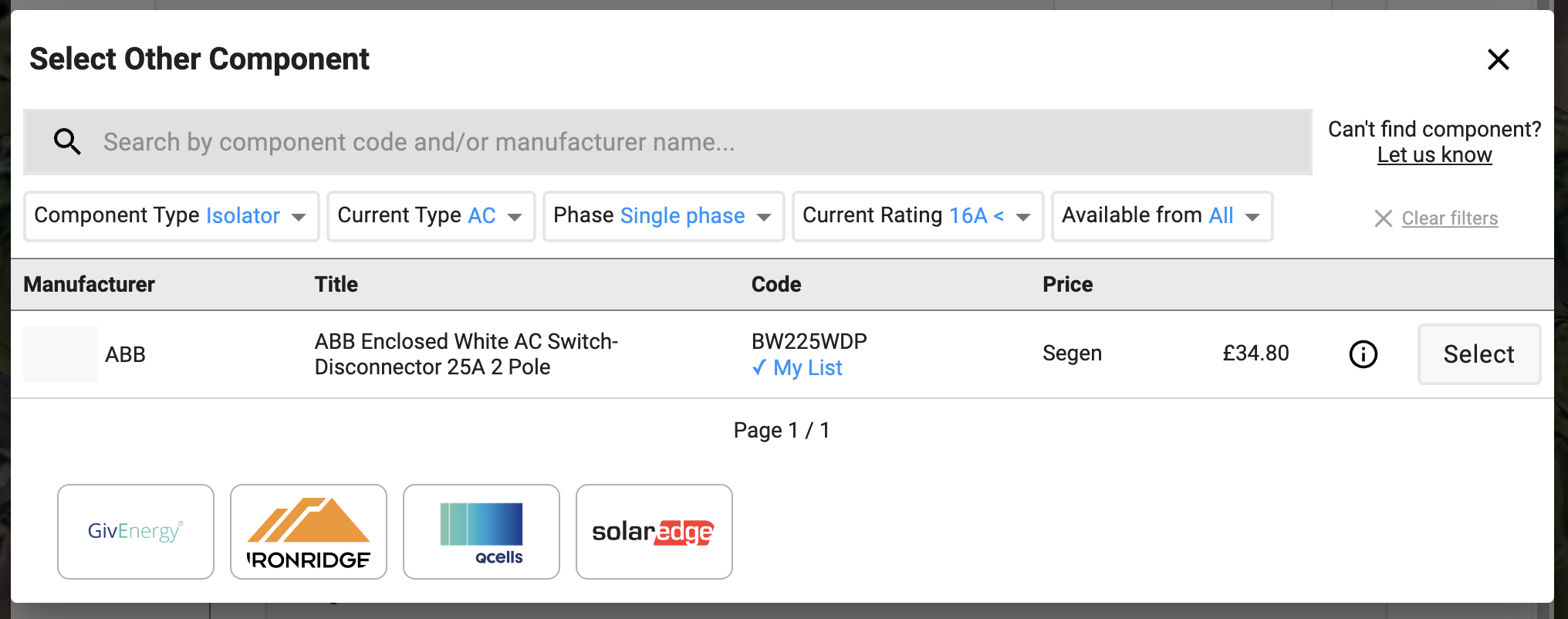Focus the component code search field

pos(667,142)
